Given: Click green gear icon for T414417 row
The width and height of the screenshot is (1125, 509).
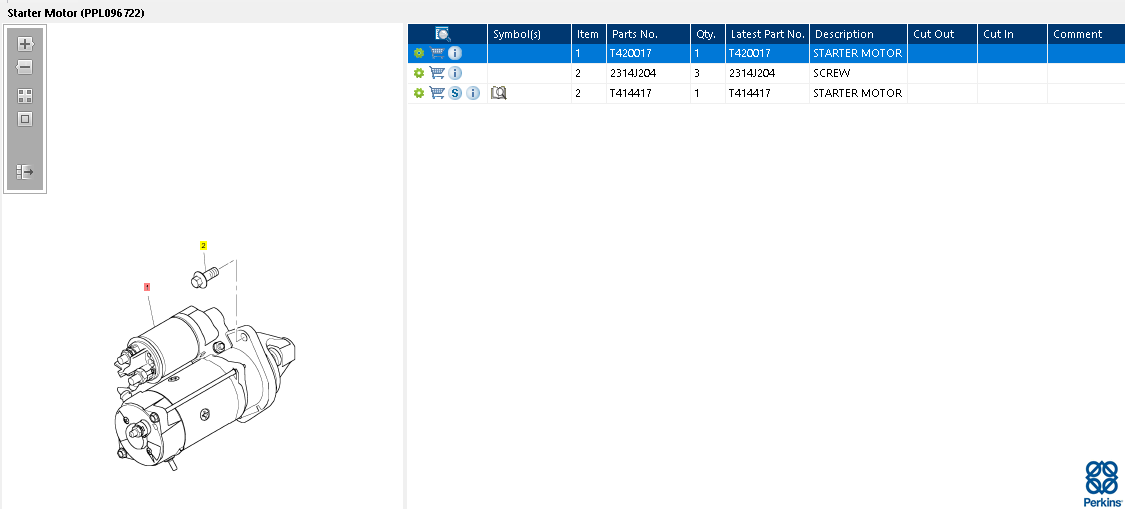Looking at the screenshot, I should pos(419,93).
